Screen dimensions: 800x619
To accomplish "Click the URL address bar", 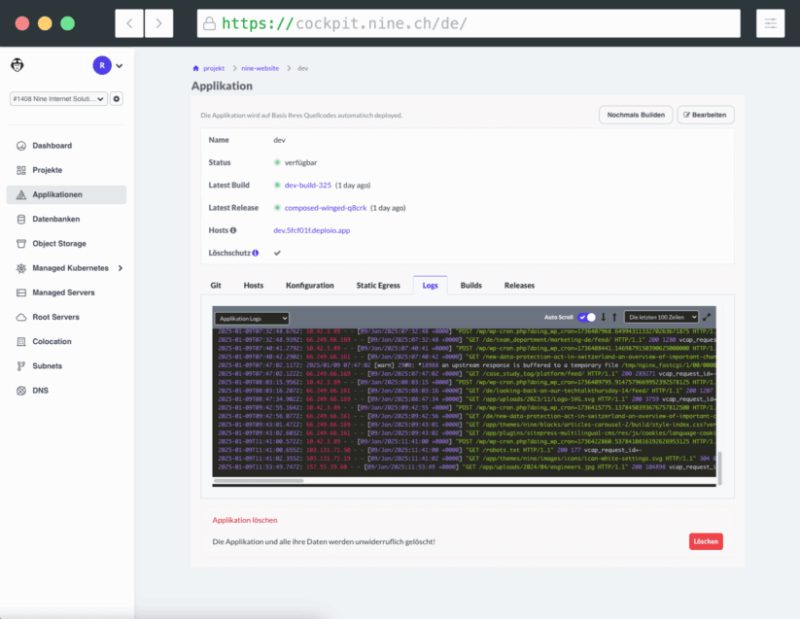I will click(x=468, y=23).
